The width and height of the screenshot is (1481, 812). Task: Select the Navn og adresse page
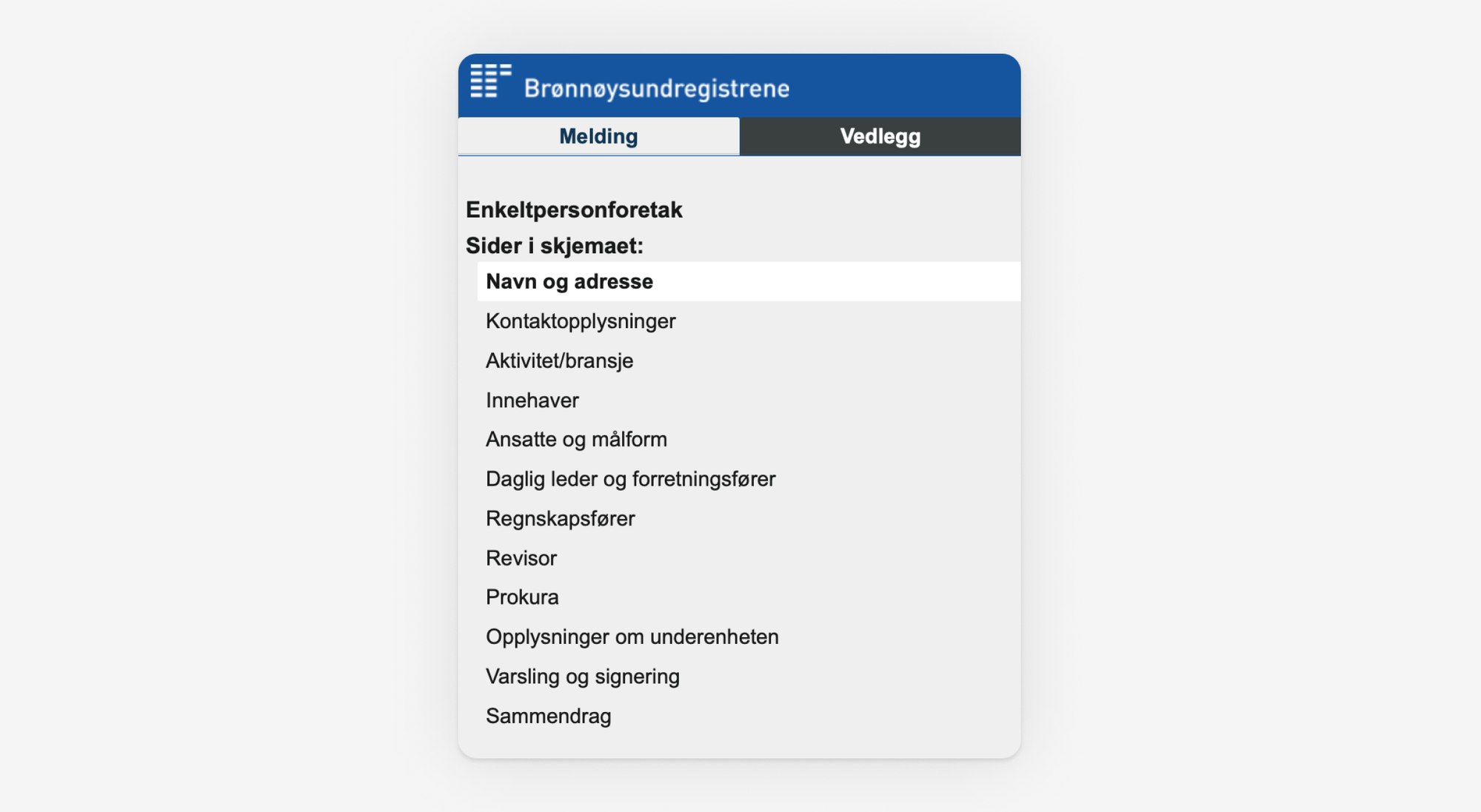pyautogui.click(x=569, y=281)
